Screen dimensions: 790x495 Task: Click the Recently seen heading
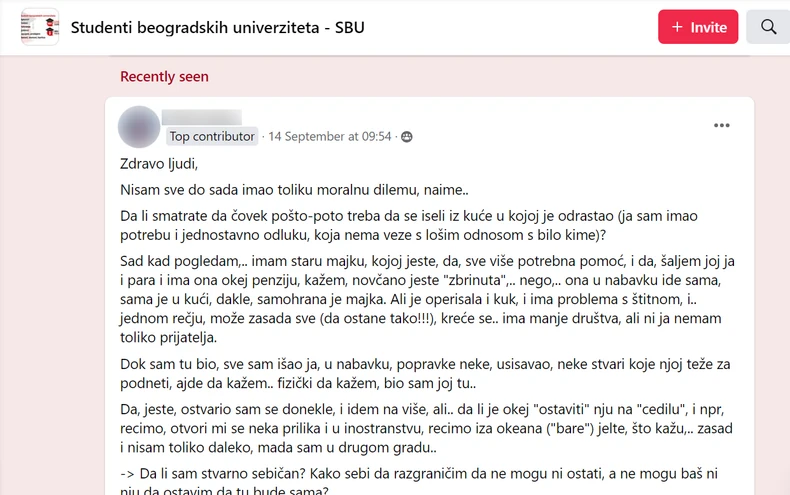164,77
